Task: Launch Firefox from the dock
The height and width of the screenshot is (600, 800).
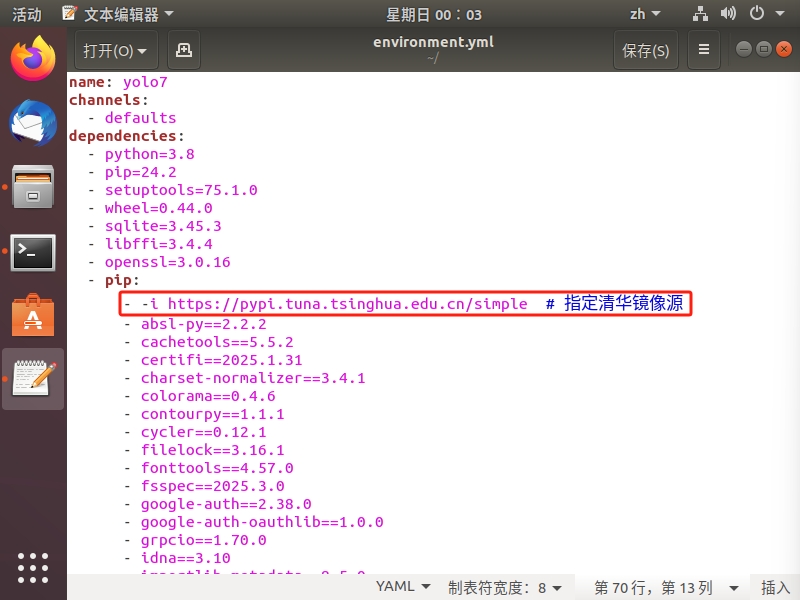Action: point(32,57)
